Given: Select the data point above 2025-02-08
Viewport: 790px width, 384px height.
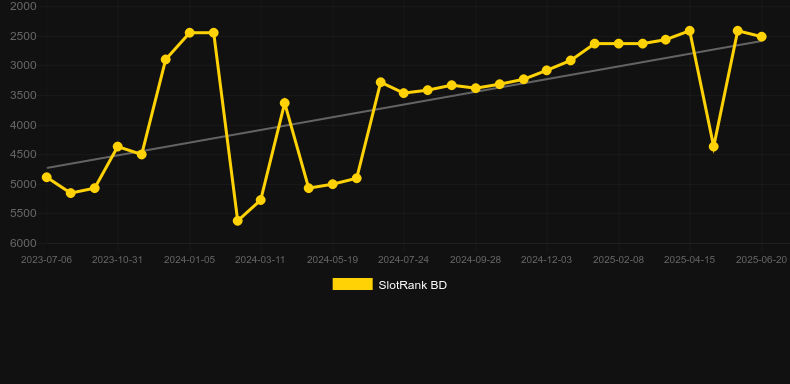Looking at the screenshot, I should pyautogui.click(x=619, y=44).
